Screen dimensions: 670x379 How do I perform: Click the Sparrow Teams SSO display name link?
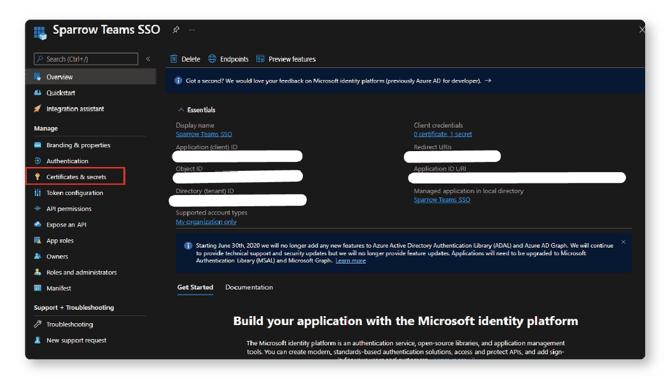coord(204,134)
